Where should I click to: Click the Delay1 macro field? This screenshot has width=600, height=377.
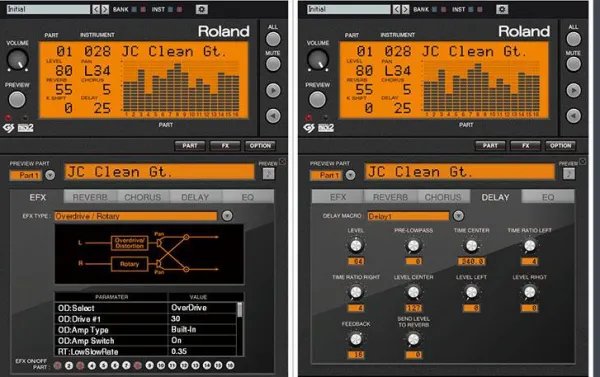pyautogui.click(x=408, y=216)
